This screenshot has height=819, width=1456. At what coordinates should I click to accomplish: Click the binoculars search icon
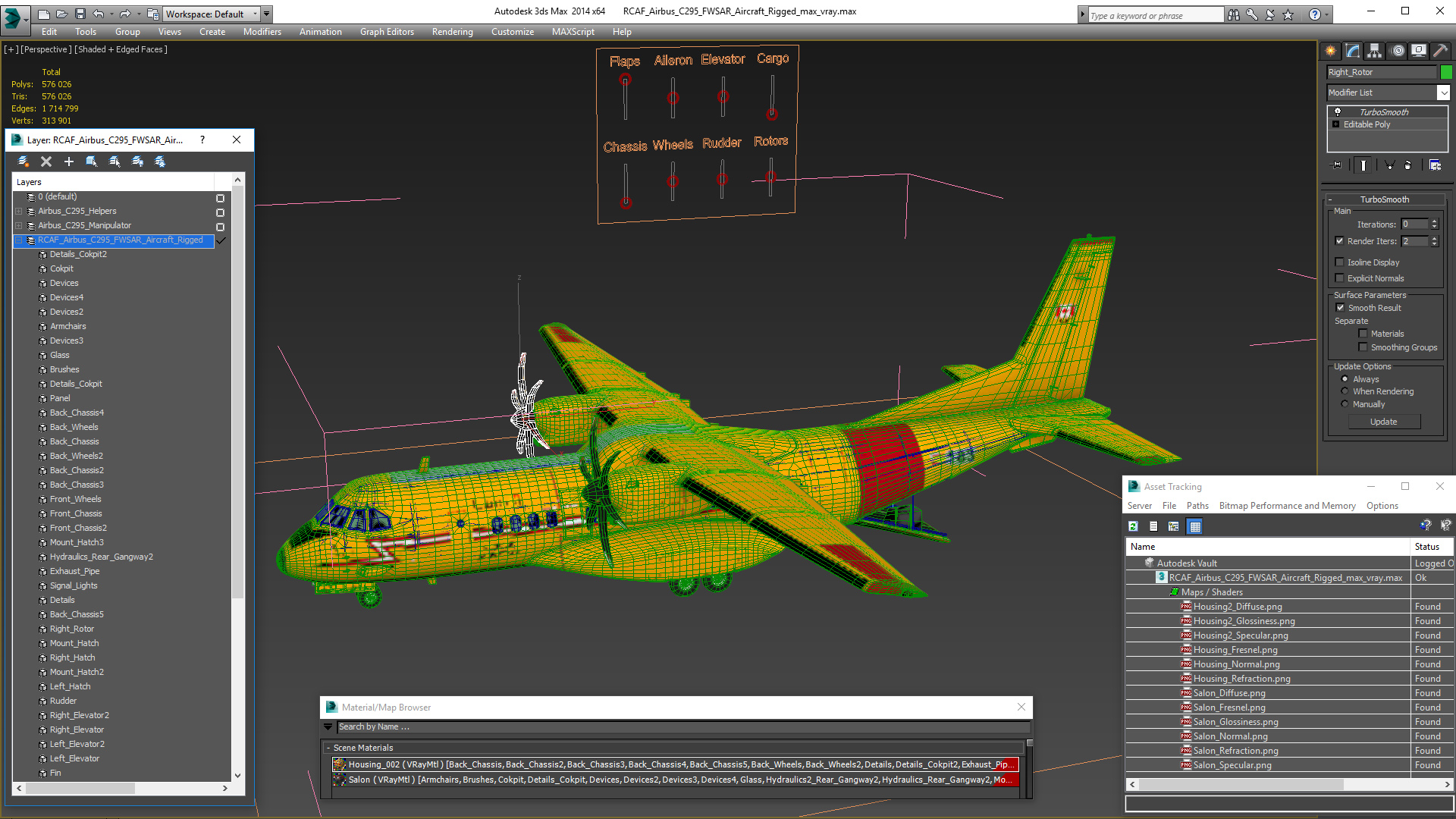click(1234, 14)
